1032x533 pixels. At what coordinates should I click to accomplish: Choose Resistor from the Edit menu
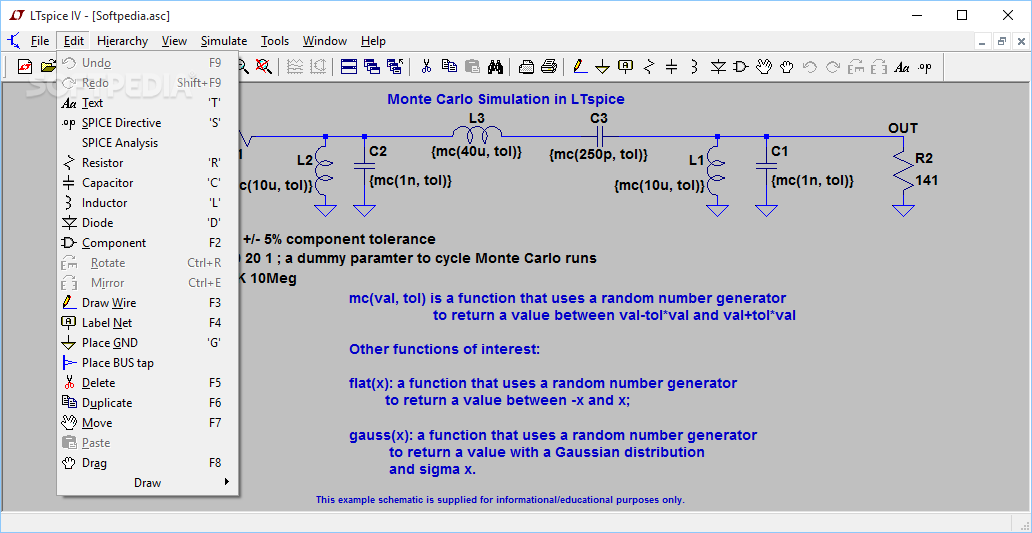[147, 163]
